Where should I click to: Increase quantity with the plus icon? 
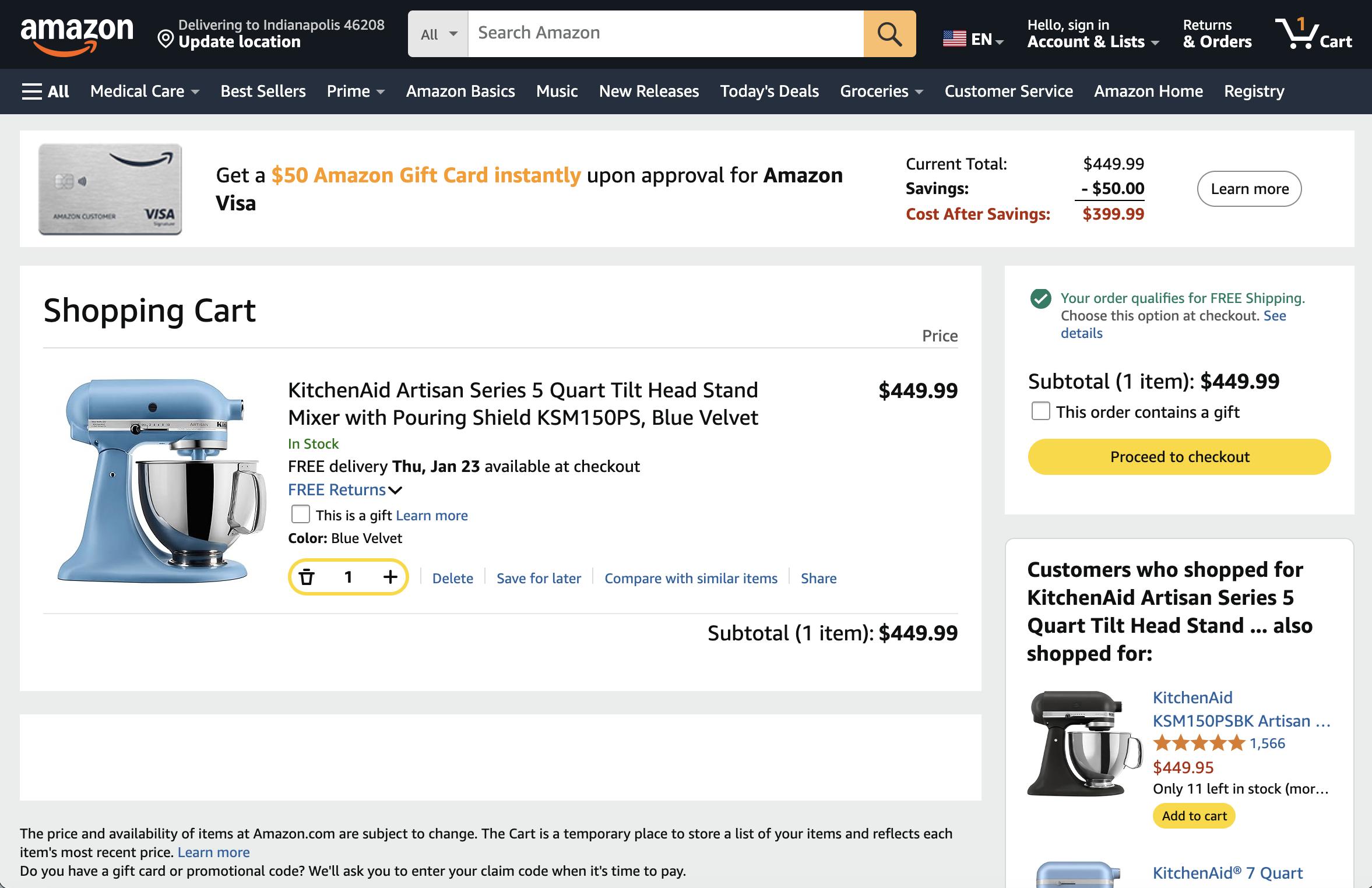click(390, 577)
